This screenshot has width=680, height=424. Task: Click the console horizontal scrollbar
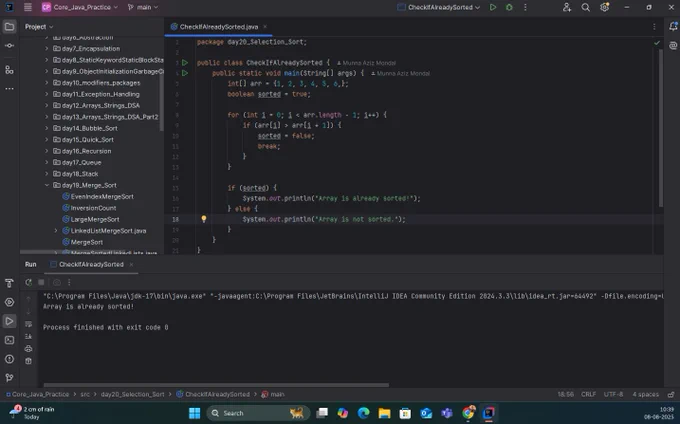216,385
